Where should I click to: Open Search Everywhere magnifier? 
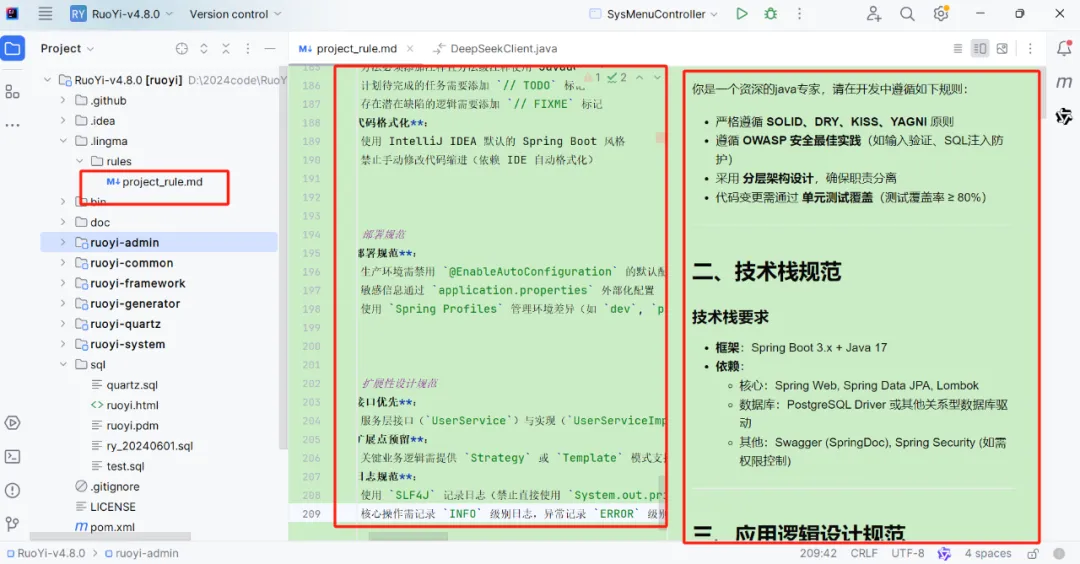coord(907,13)
